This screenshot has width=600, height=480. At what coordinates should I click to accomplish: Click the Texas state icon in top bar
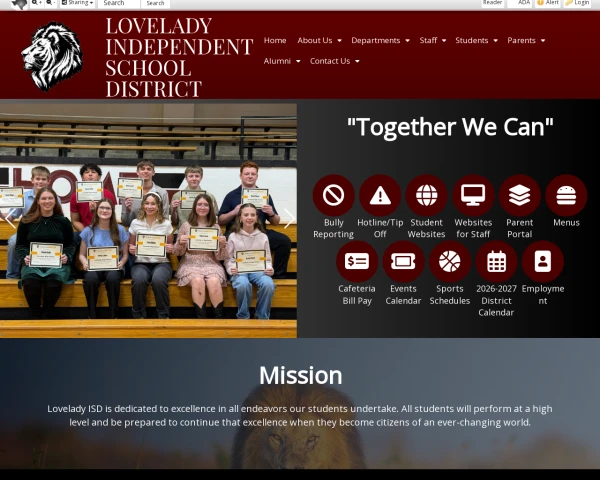[20, 4]
